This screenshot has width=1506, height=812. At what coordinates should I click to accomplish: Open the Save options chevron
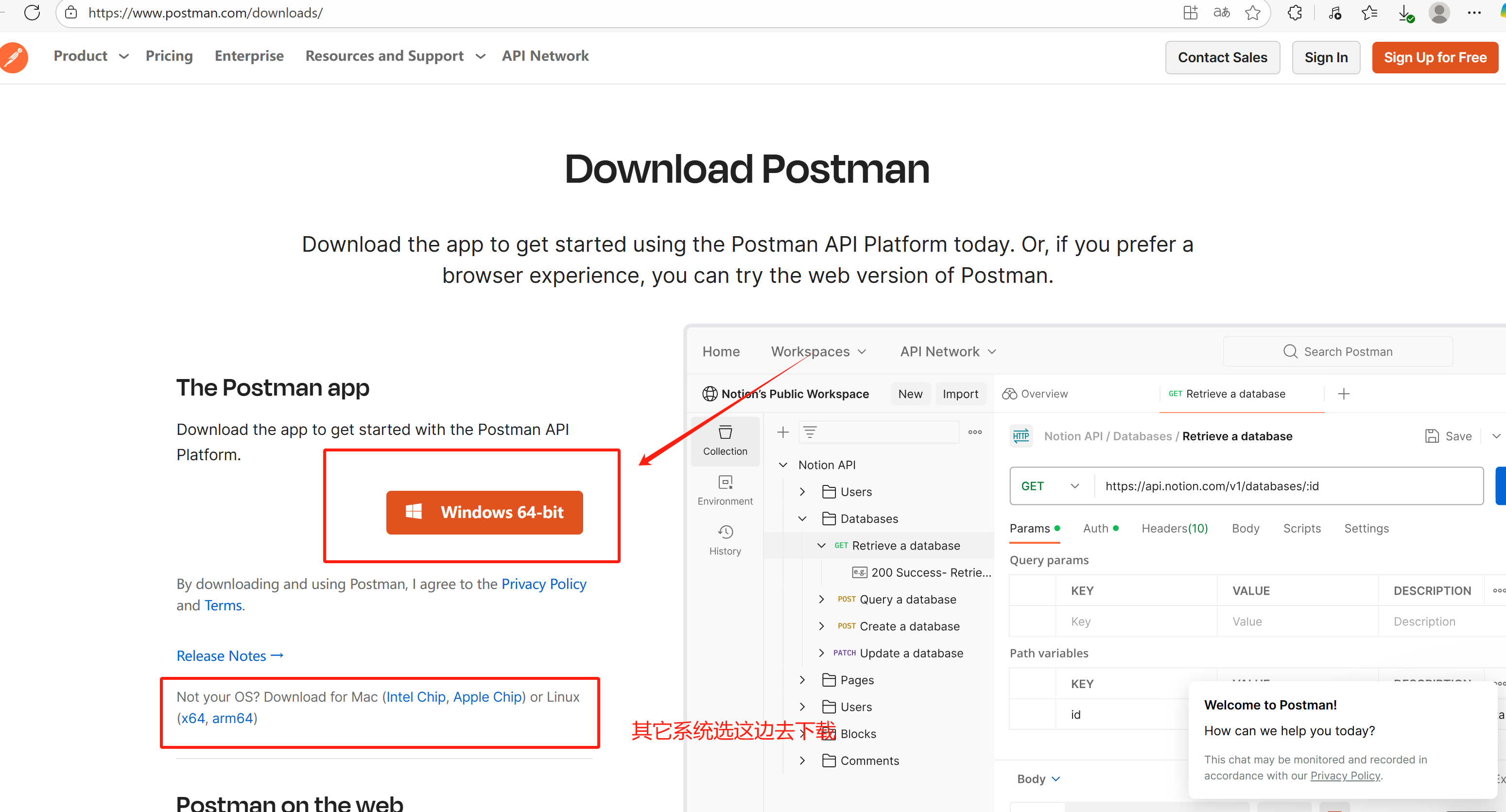tap(1496, 436)
